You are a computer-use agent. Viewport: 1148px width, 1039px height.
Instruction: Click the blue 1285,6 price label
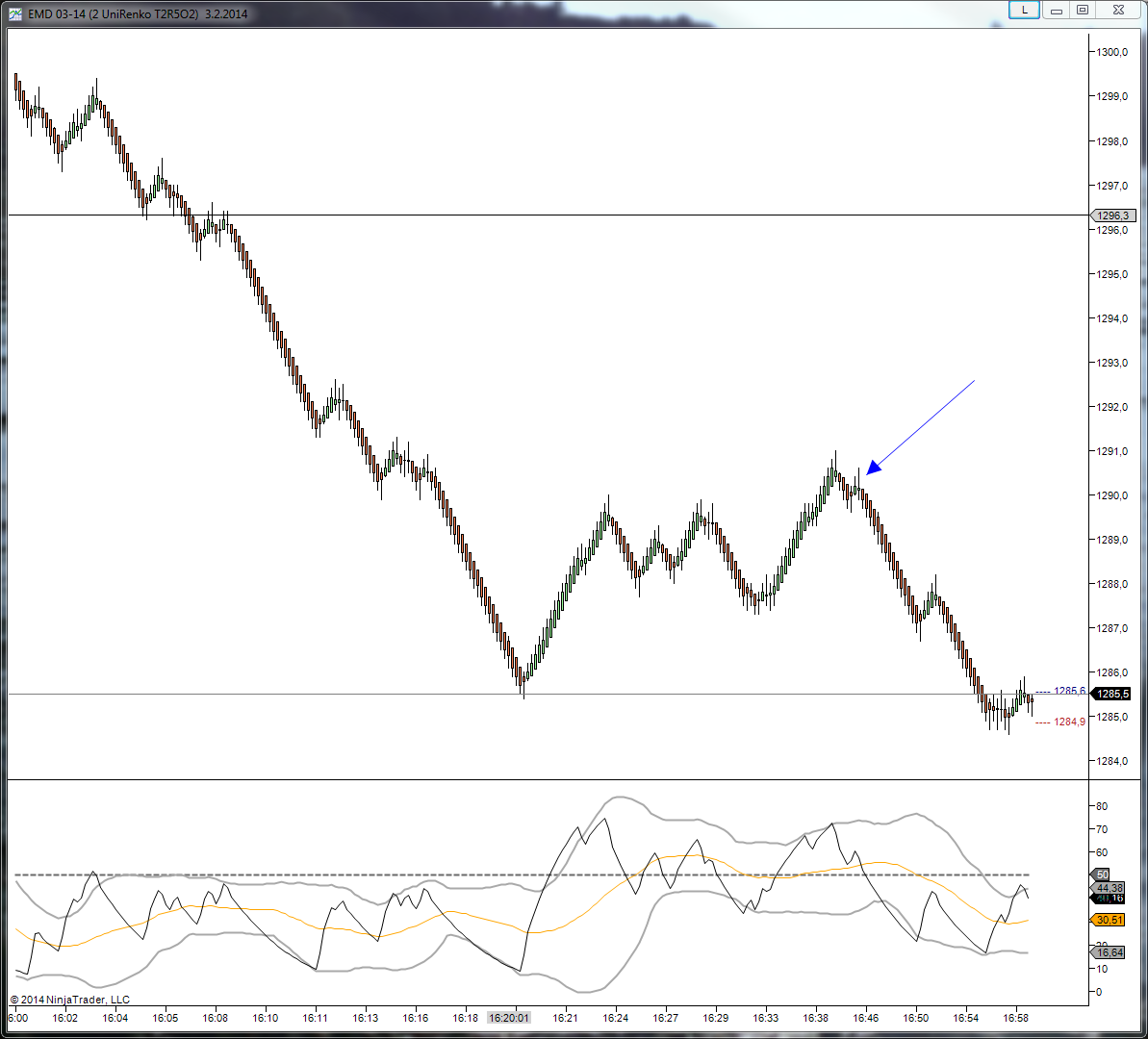1069,691
